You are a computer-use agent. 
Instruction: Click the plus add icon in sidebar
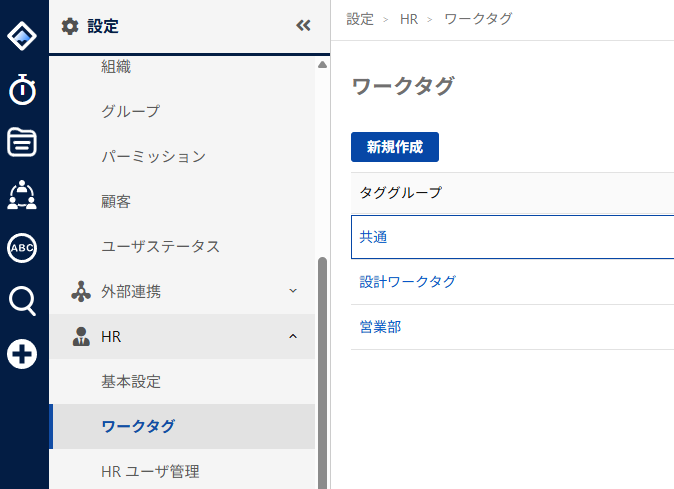(x=22, y=353)
